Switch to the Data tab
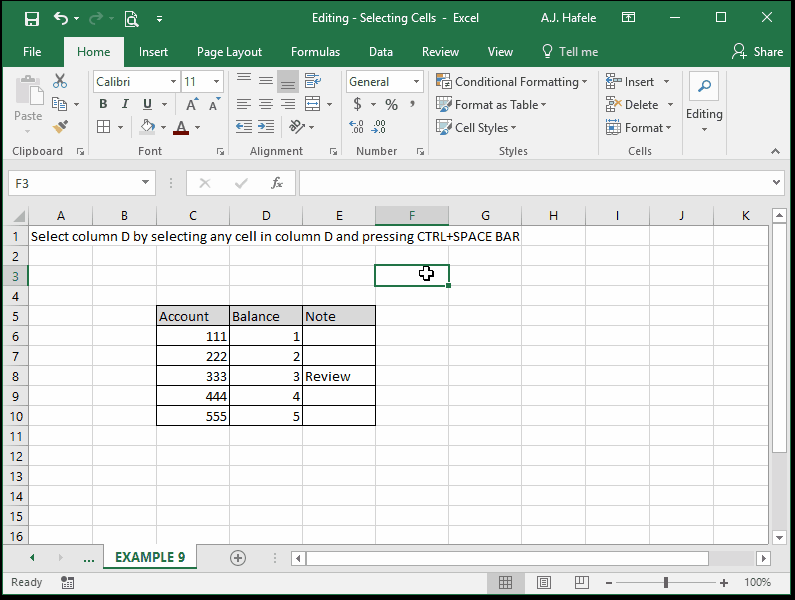795x600 pixels. pos(381,52)
